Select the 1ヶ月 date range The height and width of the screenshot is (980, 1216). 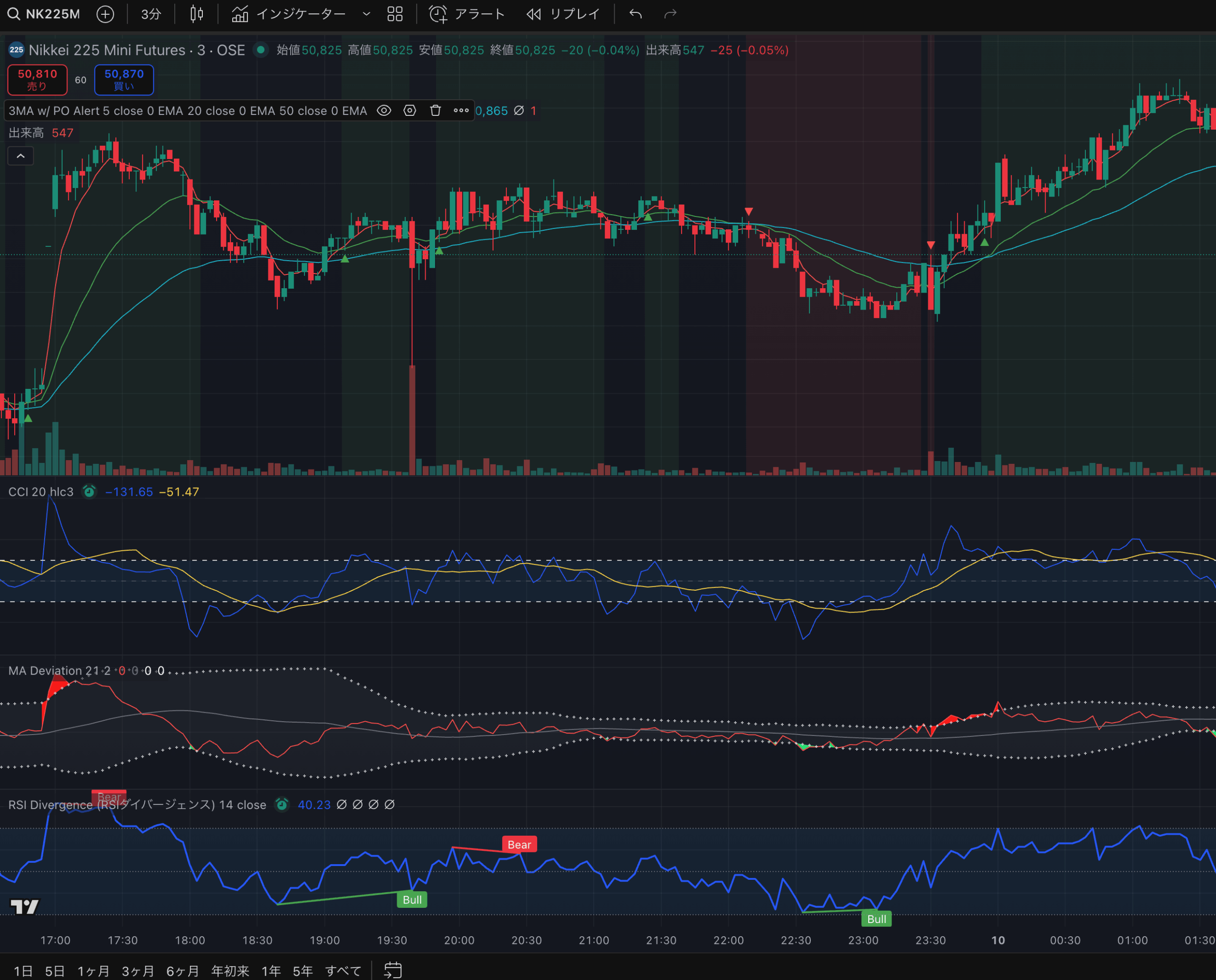click(x=93, y=971)
